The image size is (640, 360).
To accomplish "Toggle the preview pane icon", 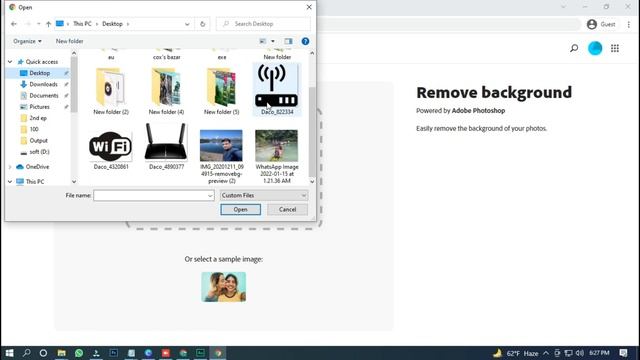I will click(288, 41).
